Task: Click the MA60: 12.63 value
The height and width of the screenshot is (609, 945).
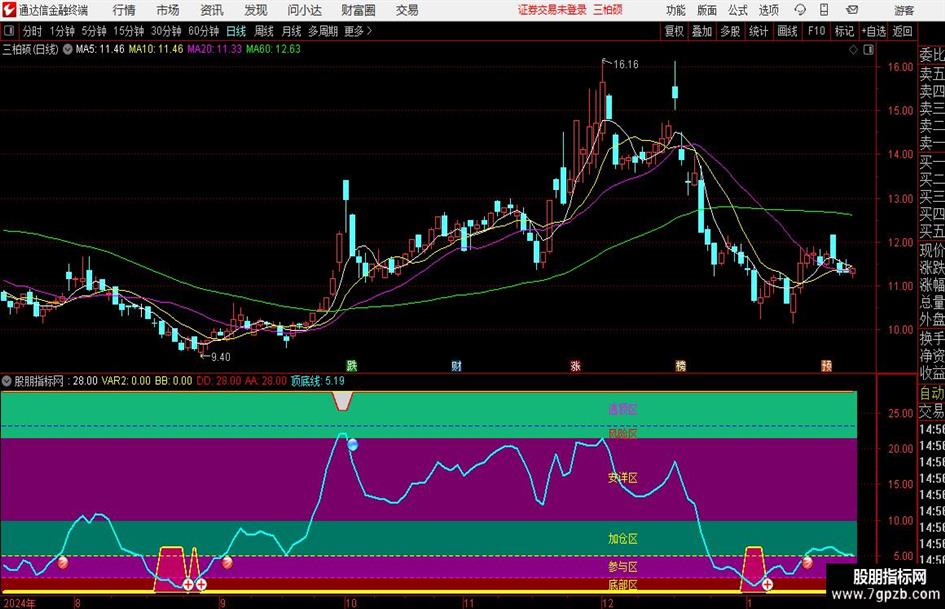Action: click(x=273, y=49)
